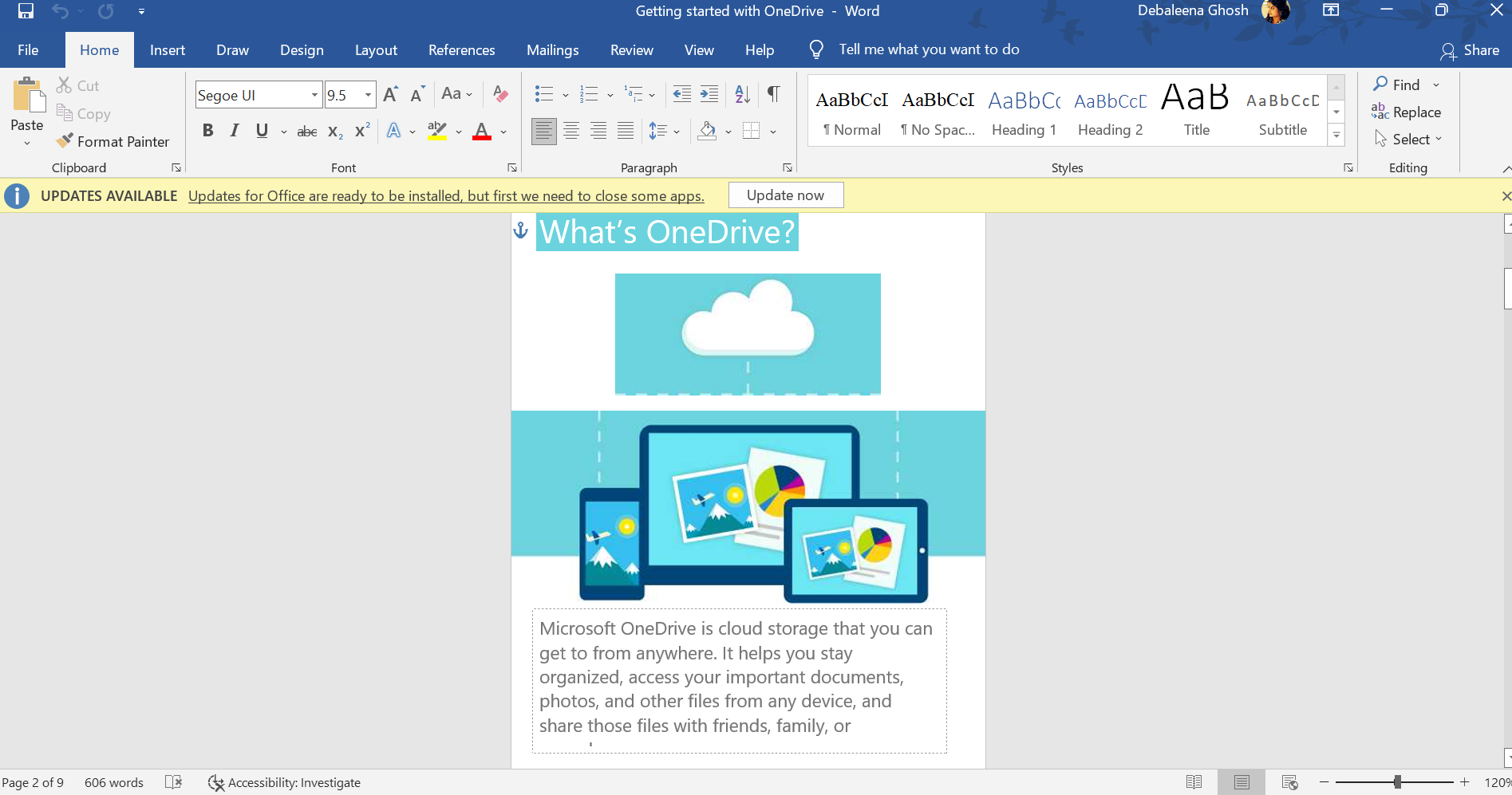Increase paragraph indent
Image resolution: width=1512 pixels, height=795 pixels.
pos(709,94)
